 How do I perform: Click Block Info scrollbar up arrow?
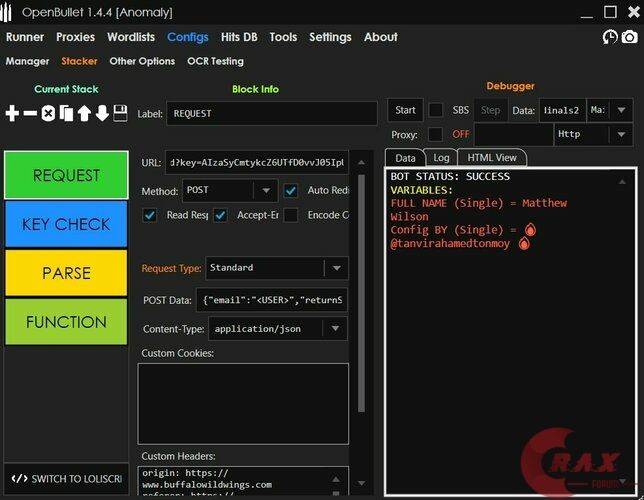(361, 163)
